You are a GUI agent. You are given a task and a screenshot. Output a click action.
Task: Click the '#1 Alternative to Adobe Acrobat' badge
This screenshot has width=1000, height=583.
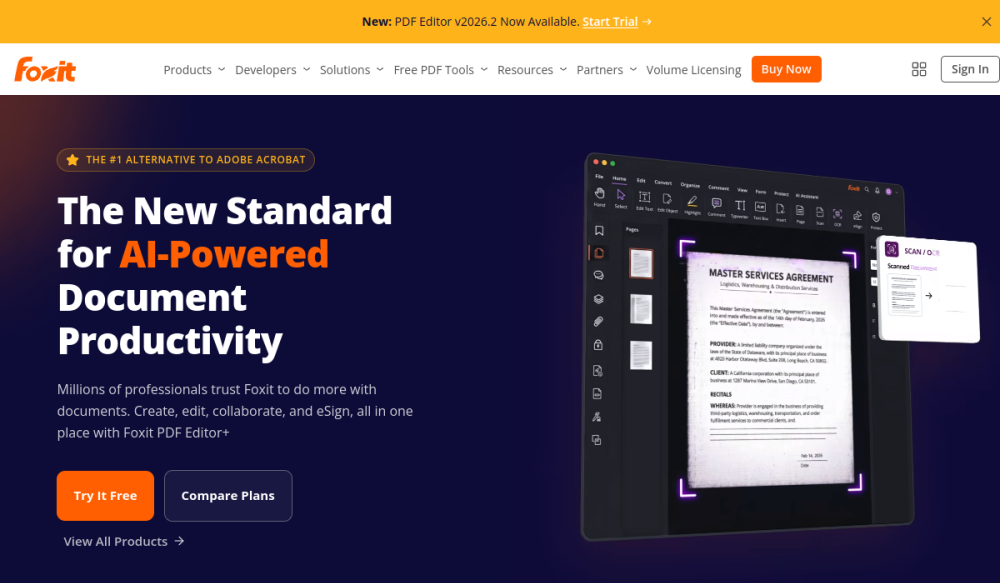[x=186, y=160]
